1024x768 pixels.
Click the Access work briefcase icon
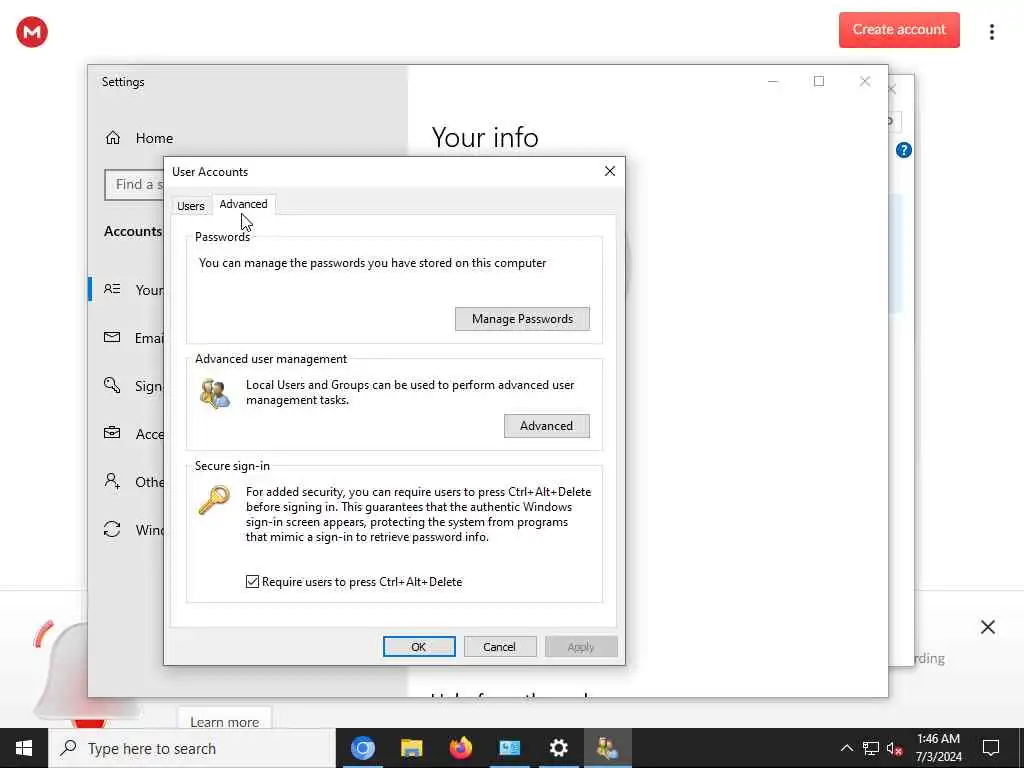tap(112, 433)
